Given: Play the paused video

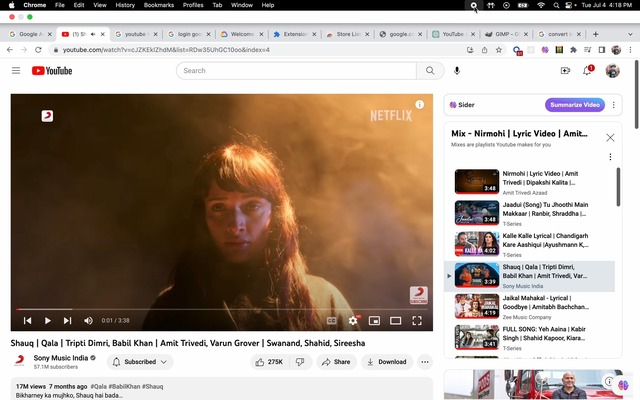Looking at the screenshot, I should (47, 320).
